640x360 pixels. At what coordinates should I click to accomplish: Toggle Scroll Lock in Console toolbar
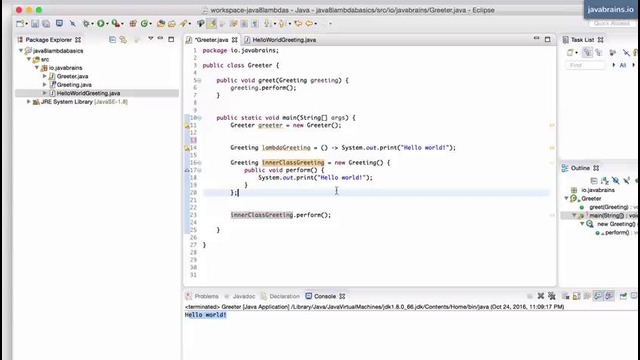576,296
